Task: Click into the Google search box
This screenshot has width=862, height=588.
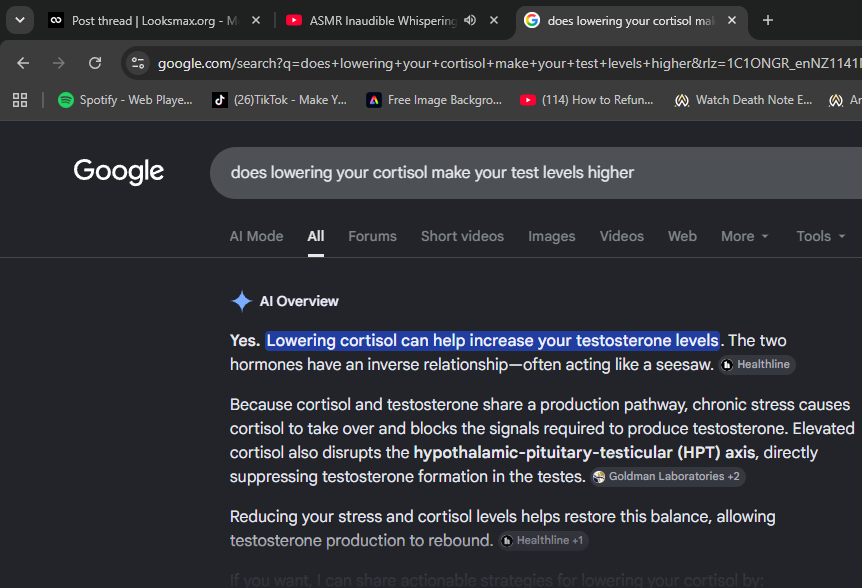Action: 536,173
